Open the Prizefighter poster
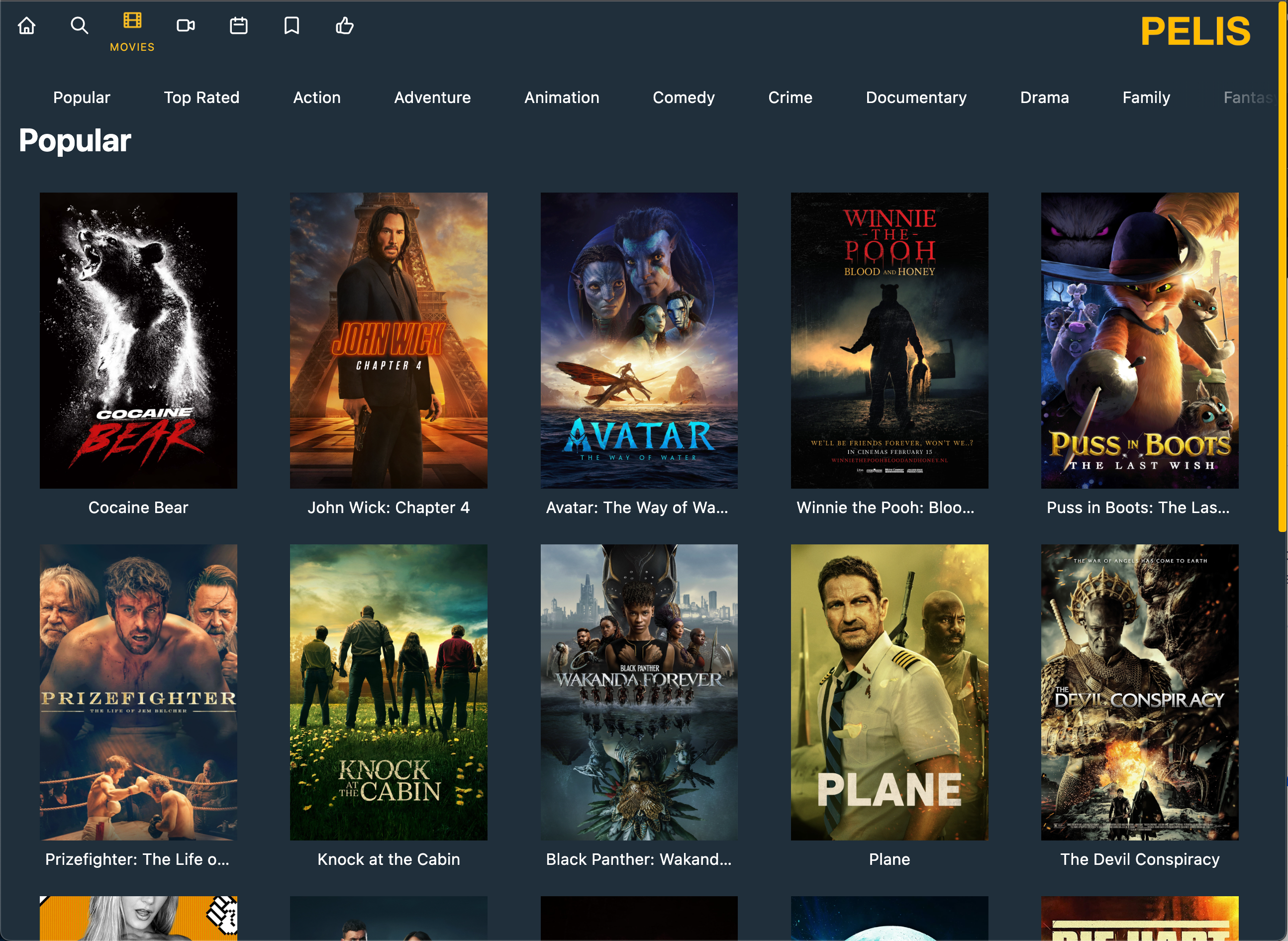This screenshot has width=1288, height=941. (x=138, y=692)
